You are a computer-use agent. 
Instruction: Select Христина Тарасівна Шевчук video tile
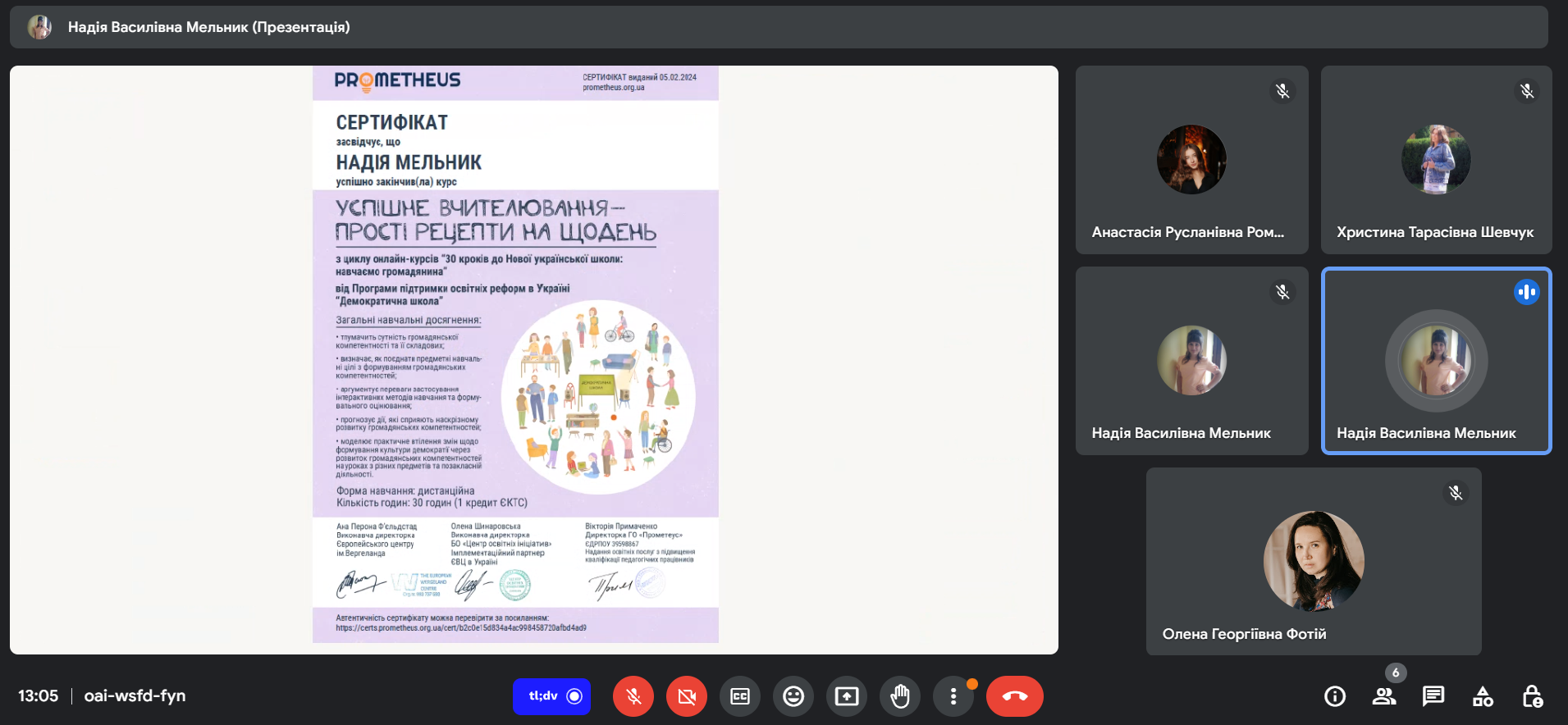[x=1436, y=159]
